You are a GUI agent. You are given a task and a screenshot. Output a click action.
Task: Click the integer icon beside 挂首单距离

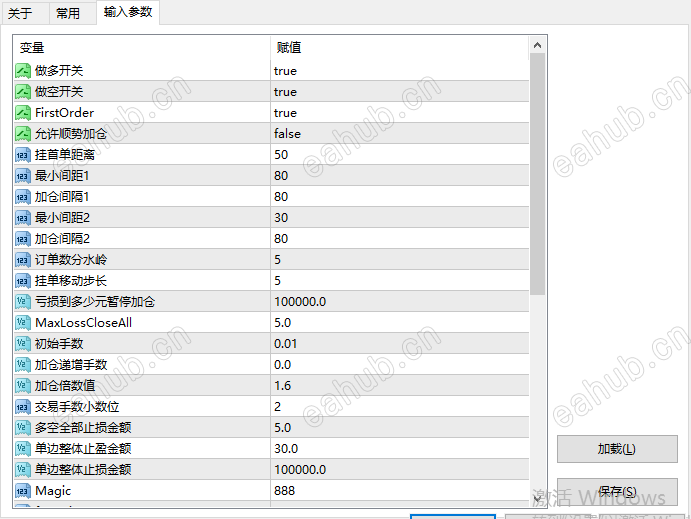[x=23, y=155]
